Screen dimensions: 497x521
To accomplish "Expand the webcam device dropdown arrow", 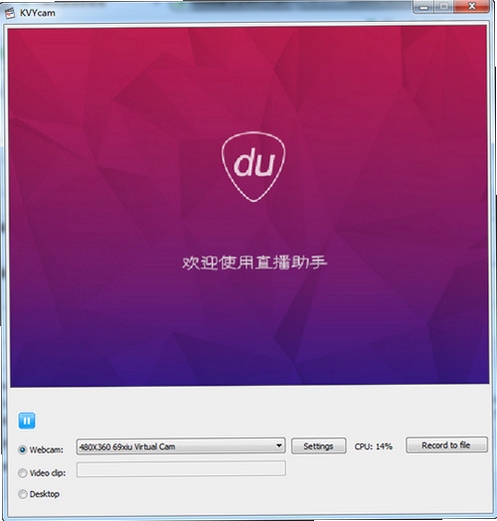I will click(279, 446).
